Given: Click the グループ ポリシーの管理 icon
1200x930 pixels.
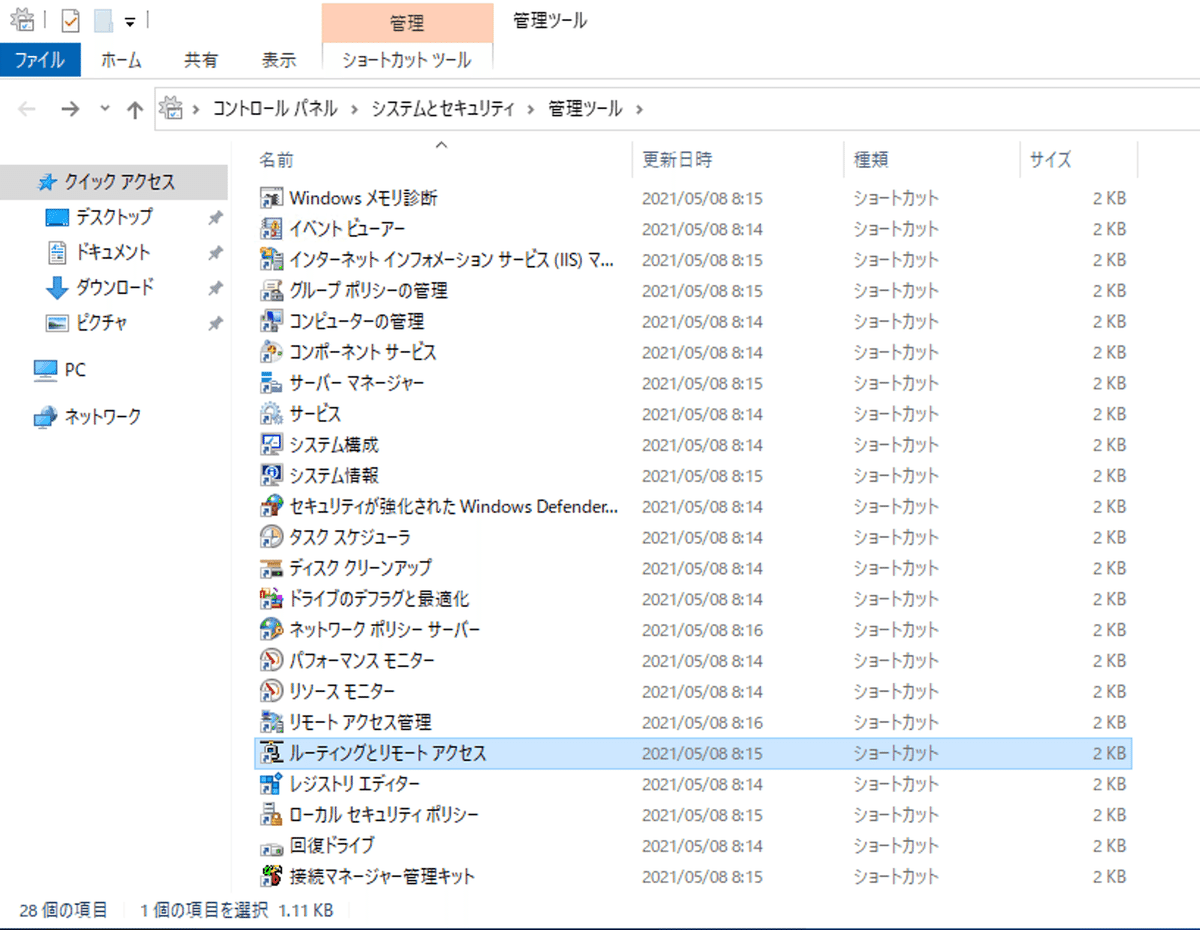Looking at the screenshot, I should point(272,291).
